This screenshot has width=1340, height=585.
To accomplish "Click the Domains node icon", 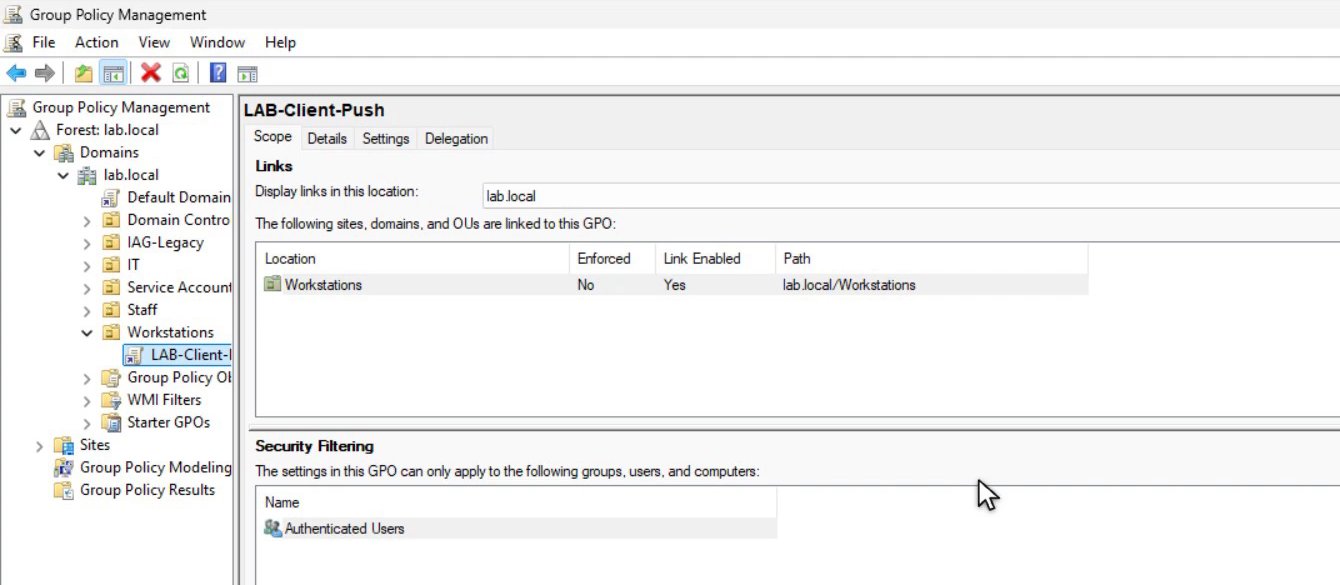I will coord(64,153).
